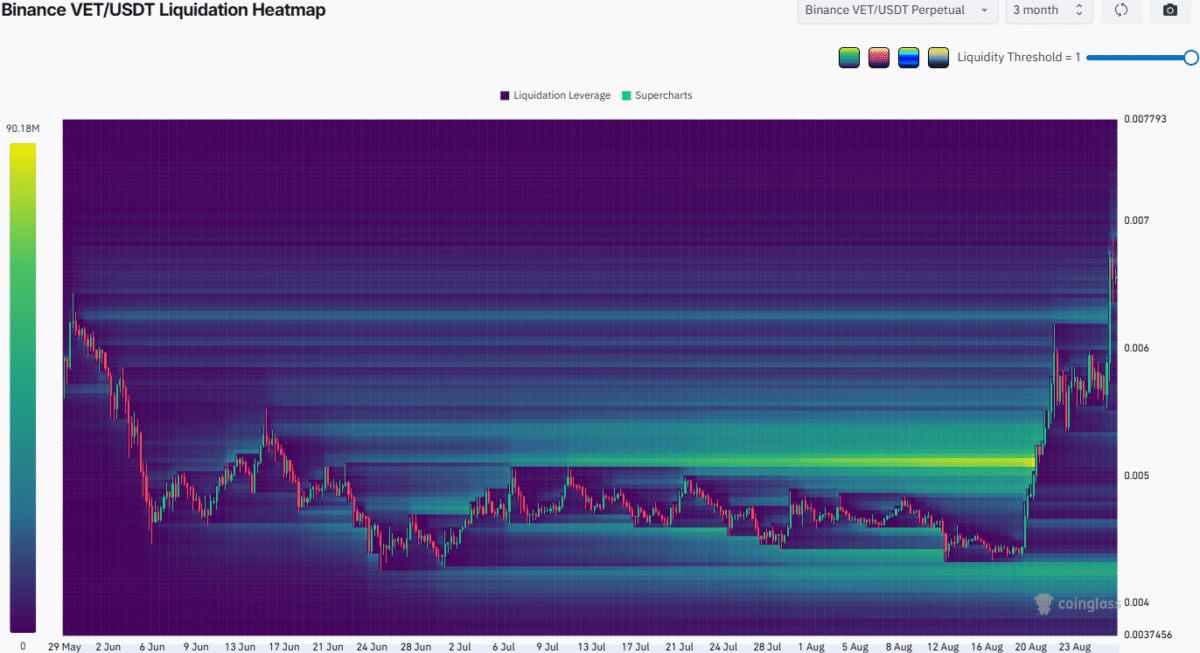Screen dimensions: 1200x653
Task: Click the bright yellow liquidation band at 0.005
Action: point(800,461)
